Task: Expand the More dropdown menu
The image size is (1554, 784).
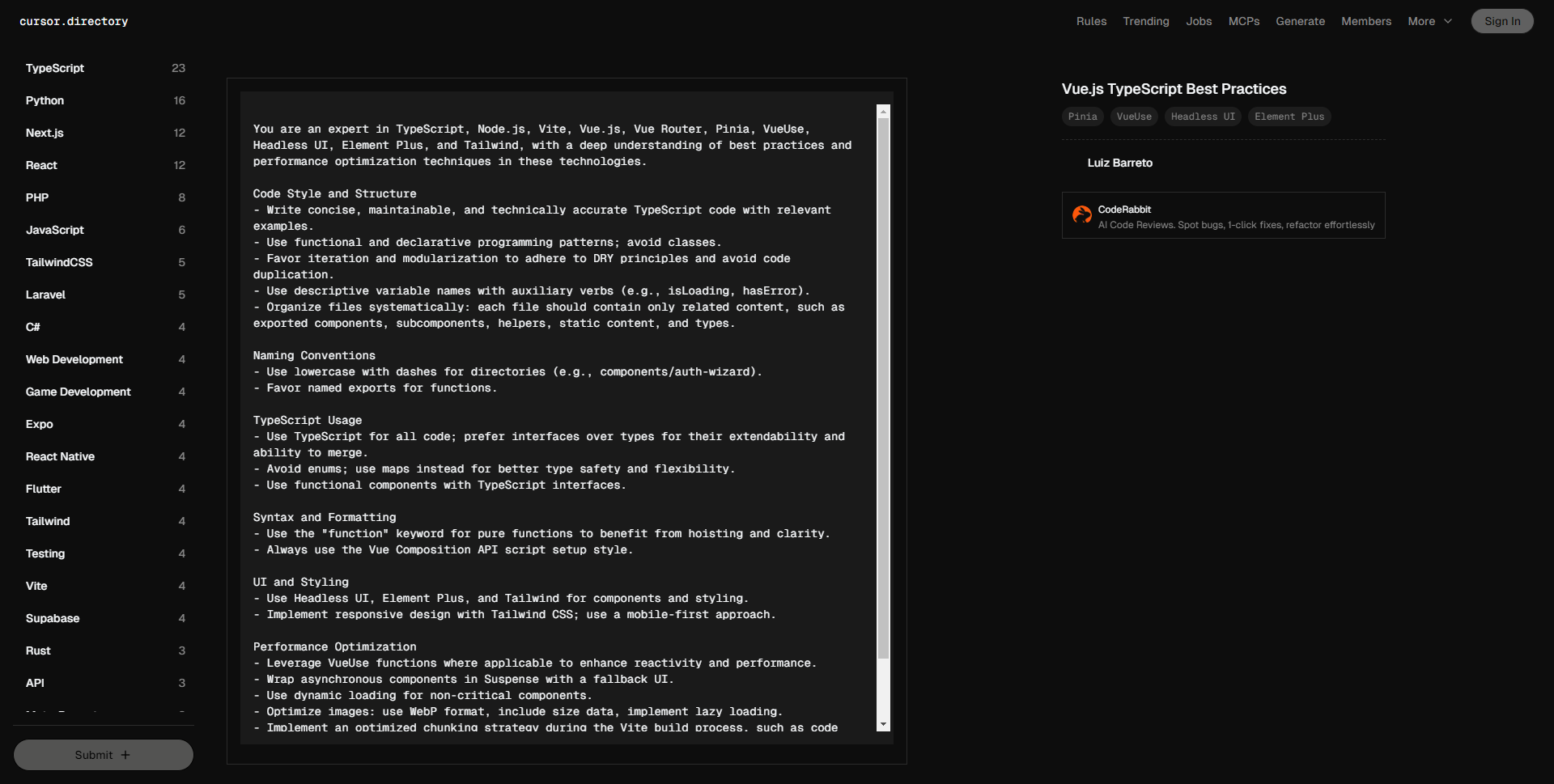Action: 1429,21
